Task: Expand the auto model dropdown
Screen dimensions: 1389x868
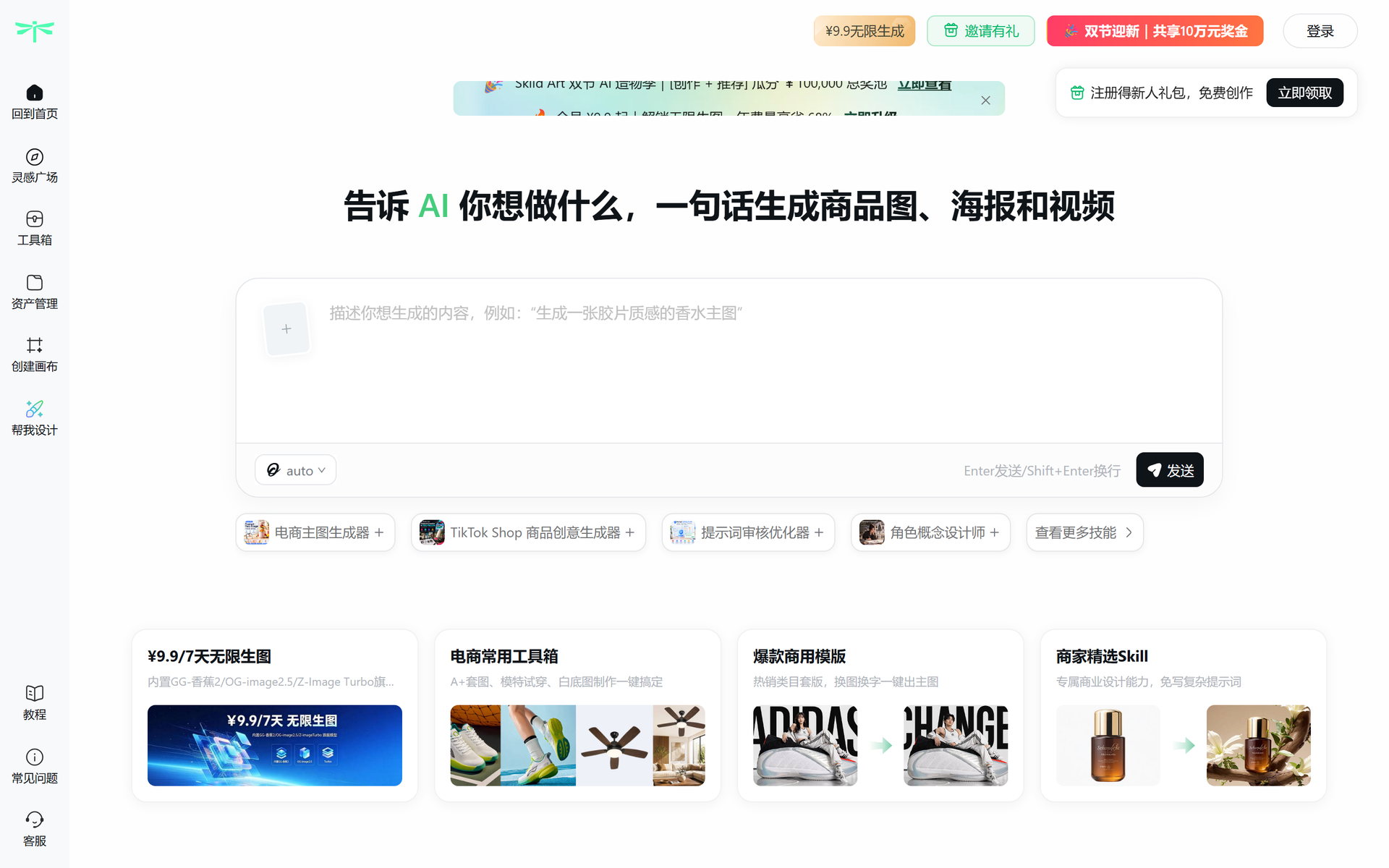Action: [295, 470]
